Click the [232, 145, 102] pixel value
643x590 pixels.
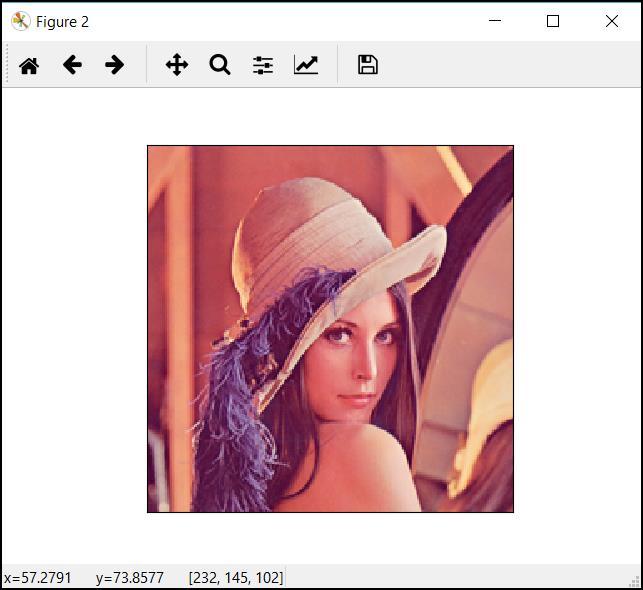(x=236, y=578)
